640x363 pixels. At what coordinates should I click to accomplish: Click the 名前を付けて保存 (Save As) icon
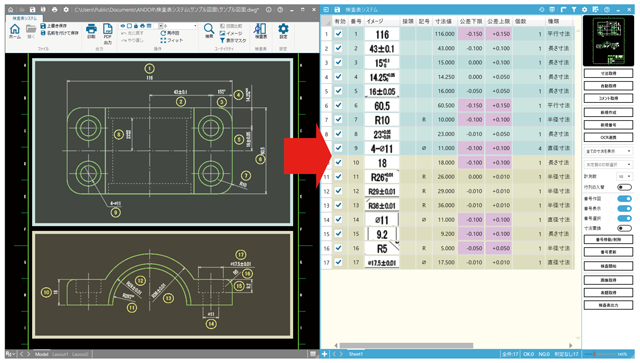[x=43, y=33]
